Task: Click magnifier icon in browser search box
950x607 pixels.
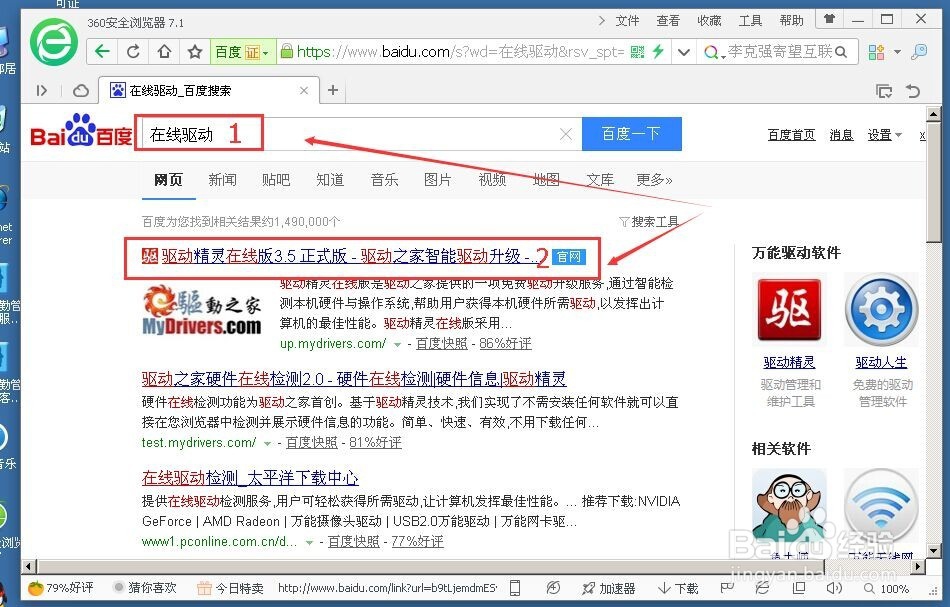Action: point(840,52)
